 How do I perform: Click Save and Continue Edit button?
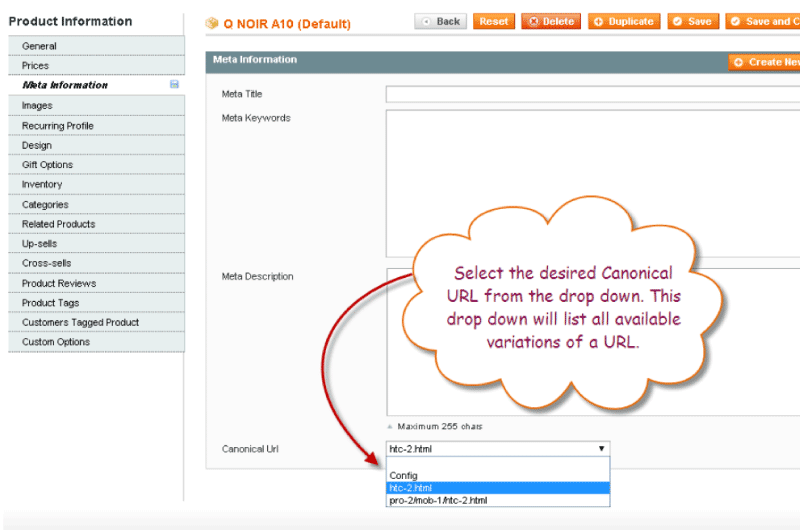[763, 21]
